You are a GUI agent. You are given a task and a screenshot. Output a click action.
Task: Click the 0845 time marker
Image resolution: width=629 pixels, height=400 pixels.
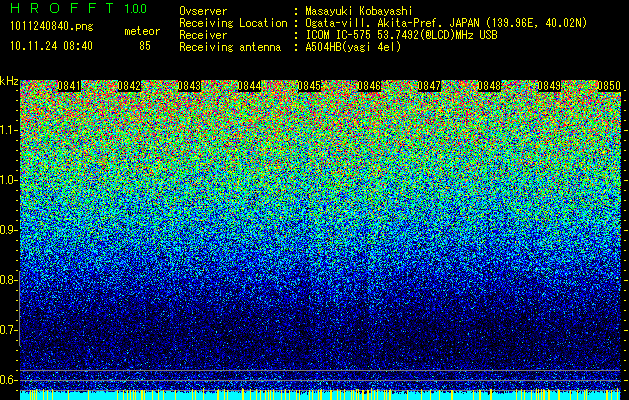[309, 86]
